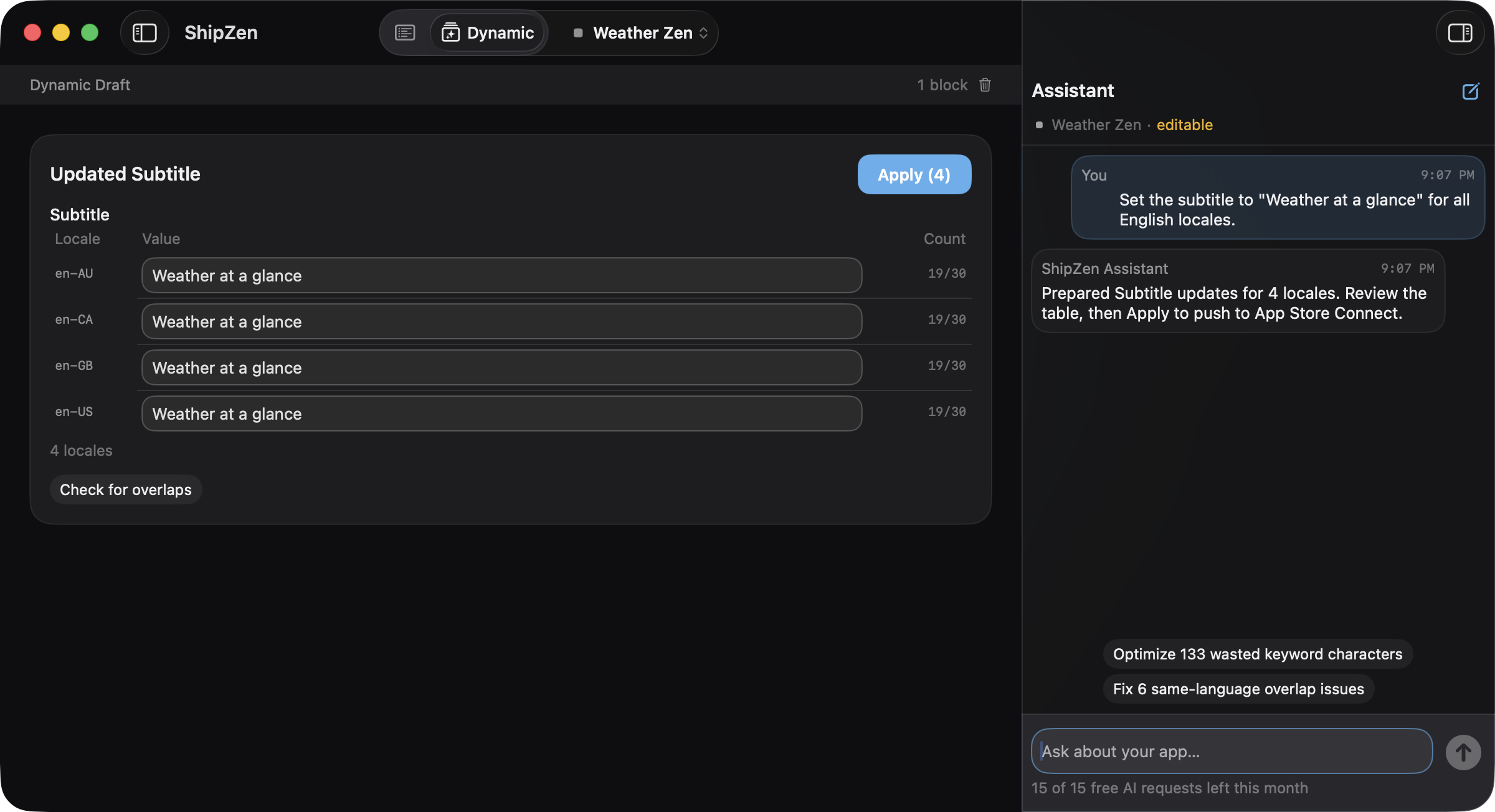The height and width of the screenshot is (812, 1495).
Task: Select the Dynamic mode tab
Action: tap(488, 32)
